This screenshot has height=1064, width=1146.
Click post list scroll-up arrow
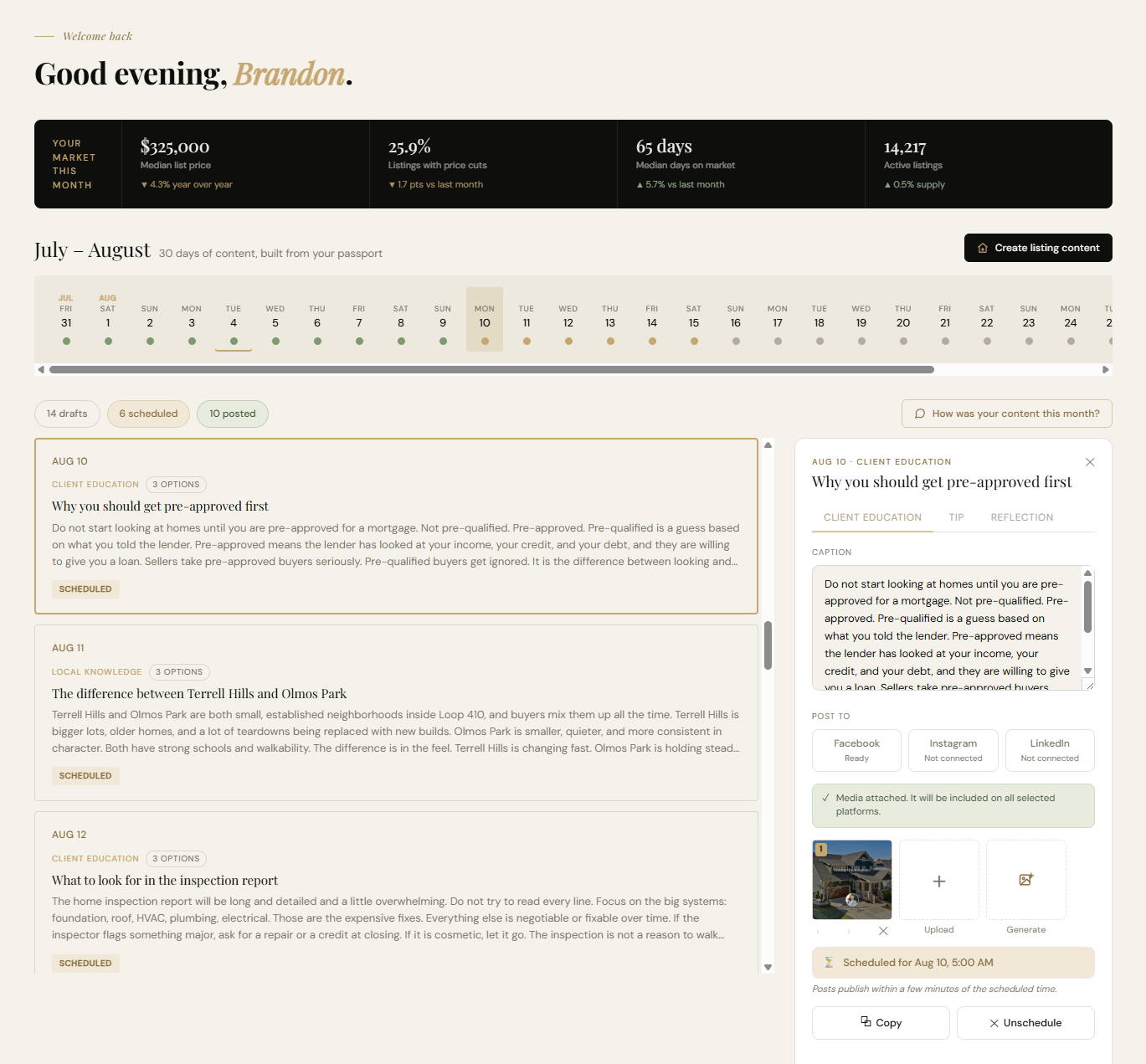click(768, 445)
